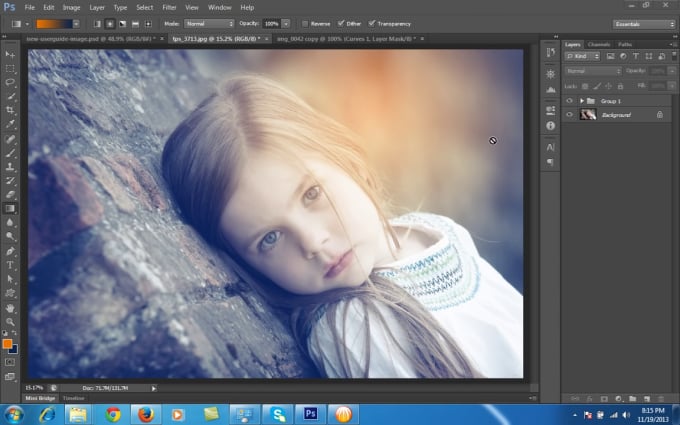Click the dark blue background color swatch

pyautogui.click(x=14, y=350)
